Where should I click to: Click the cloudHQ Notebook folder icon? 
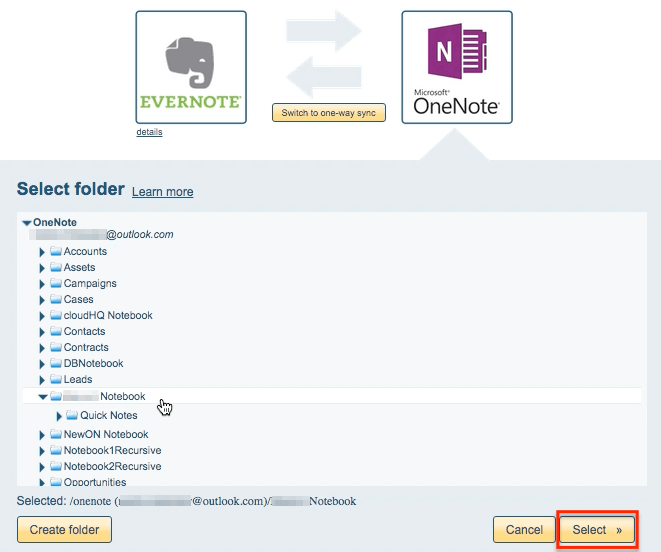56,315
